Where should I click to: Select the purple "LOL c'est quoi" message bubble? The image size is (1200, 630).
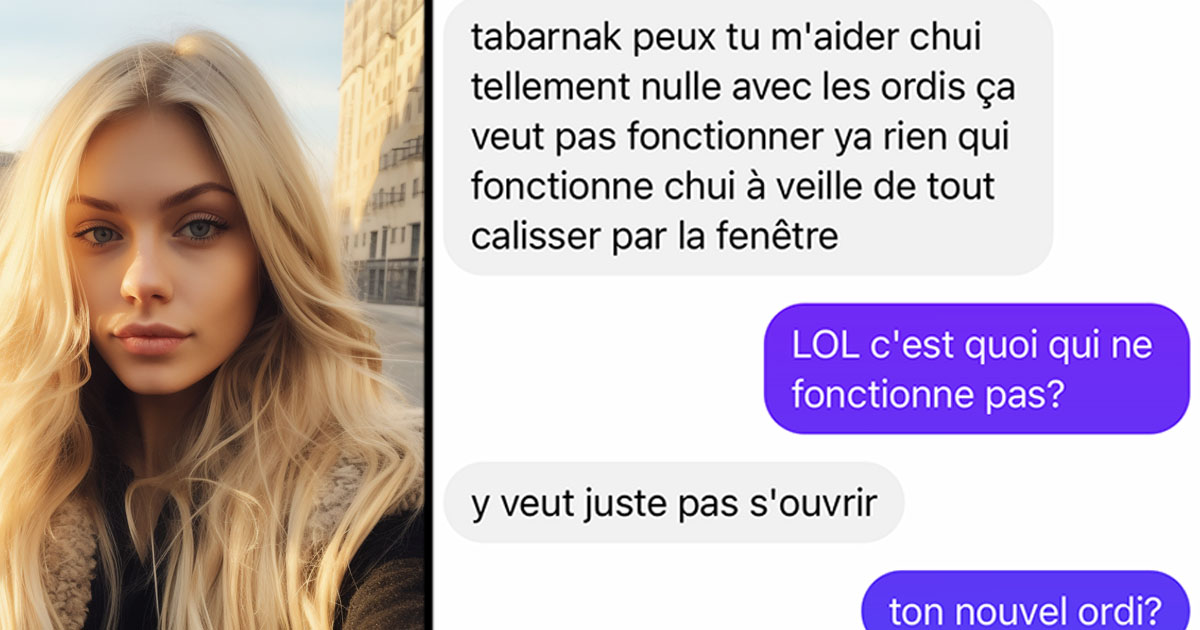(x=977, y=369)
